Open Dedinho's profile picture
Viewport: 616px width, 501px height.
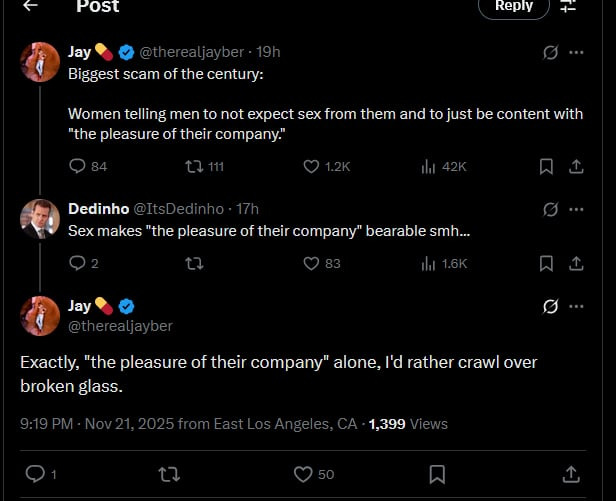coord(40,218)
